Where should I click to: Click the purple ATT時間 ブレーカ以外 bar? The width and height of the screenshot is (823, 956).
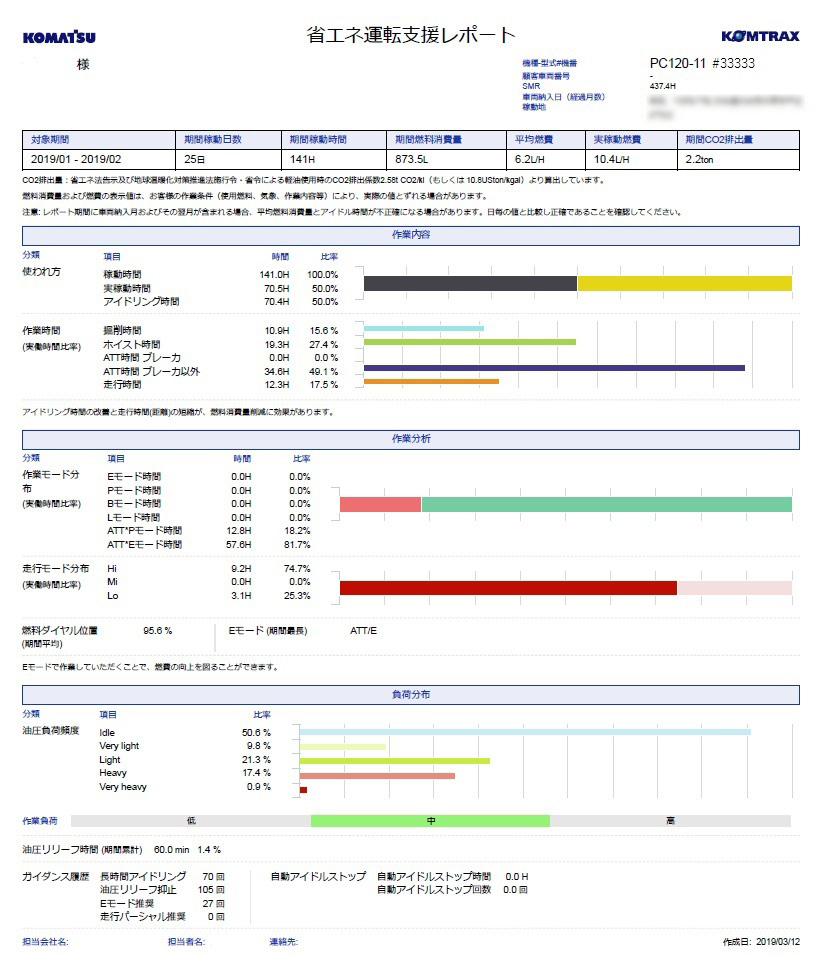point(554,368)
